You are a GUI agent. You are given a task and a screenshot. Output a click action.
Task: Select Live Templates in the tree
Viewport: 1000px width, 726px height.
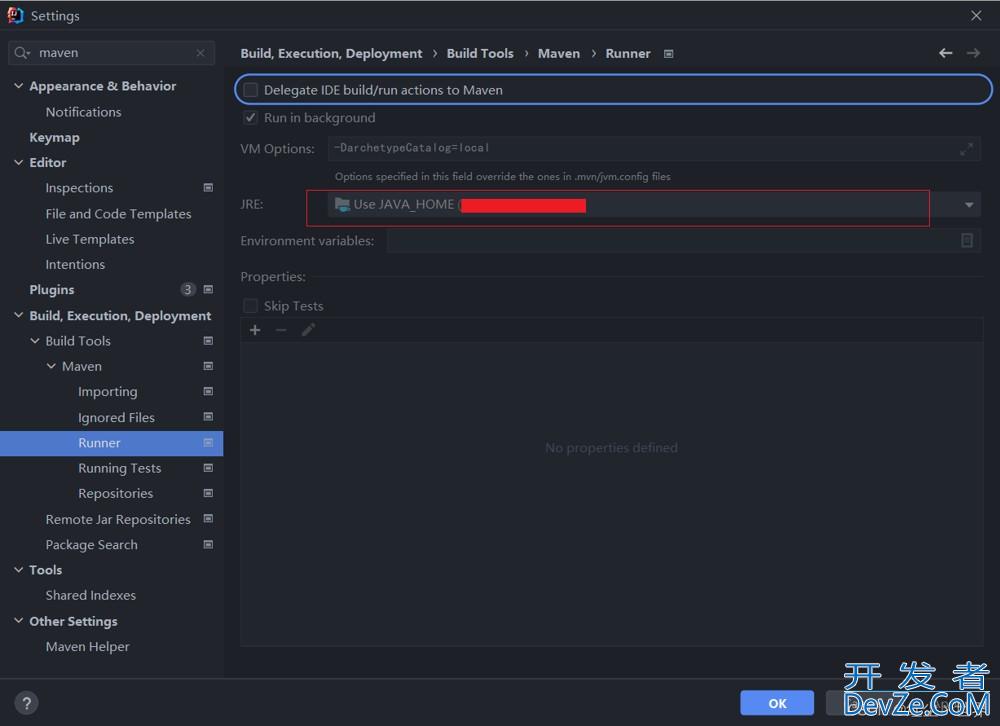pyautogui.click(x=90, y=239)
